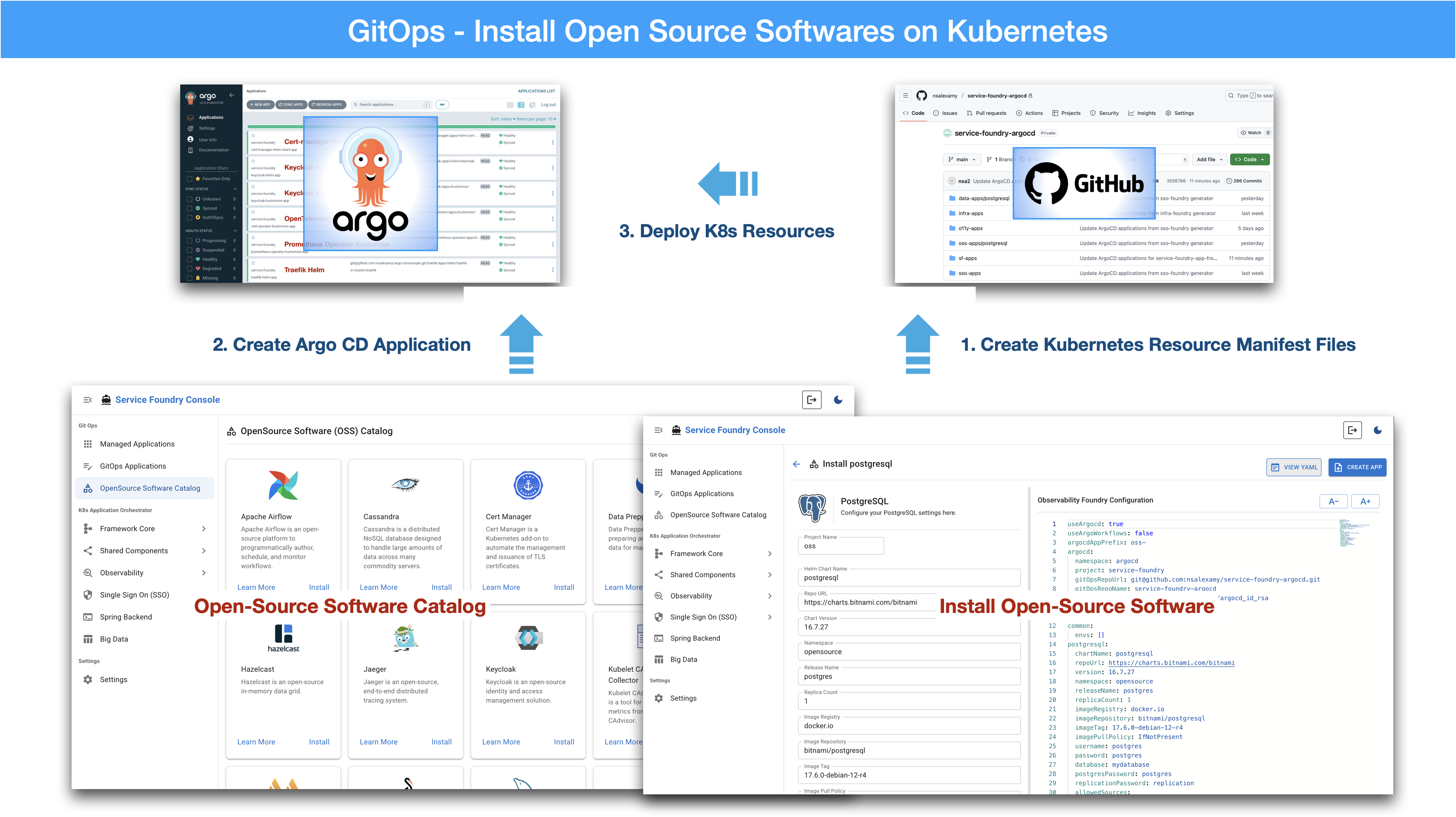Click the REFRESH APPS button
Image resolution: width=1456 pixels, height=817 pixels.
327,104
